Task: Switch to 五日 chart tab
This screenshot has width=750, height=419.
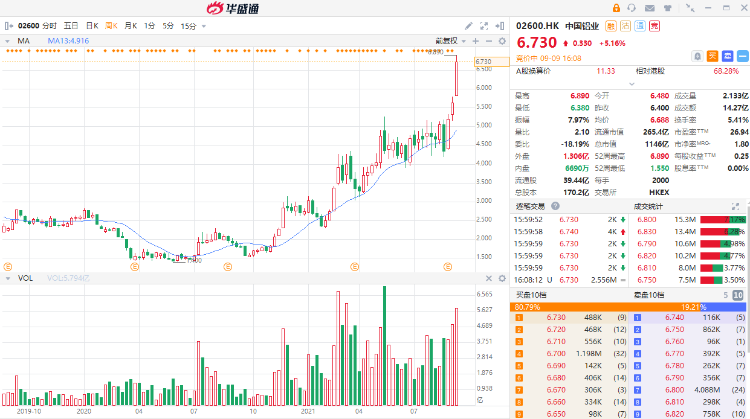Action: coord(71,26)
